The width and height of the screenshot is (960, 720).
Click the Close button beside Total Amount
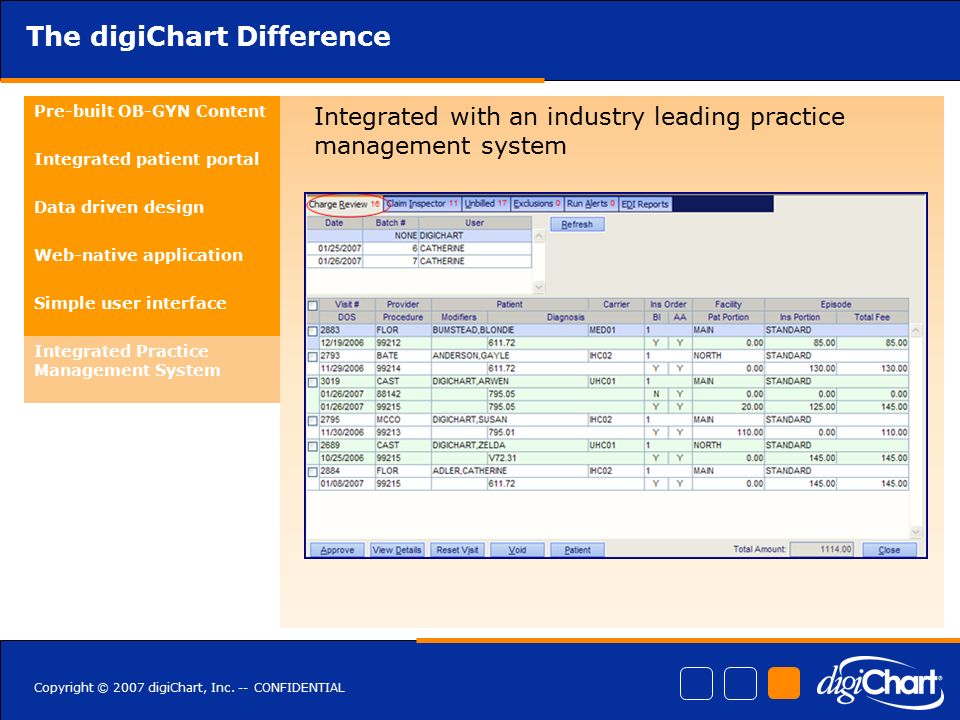coord(889,550)
